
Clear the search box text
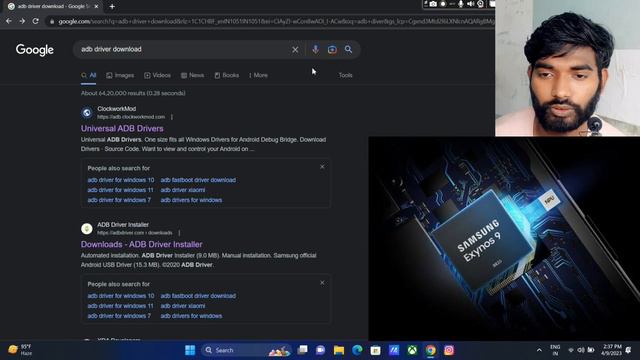[295, 49]
